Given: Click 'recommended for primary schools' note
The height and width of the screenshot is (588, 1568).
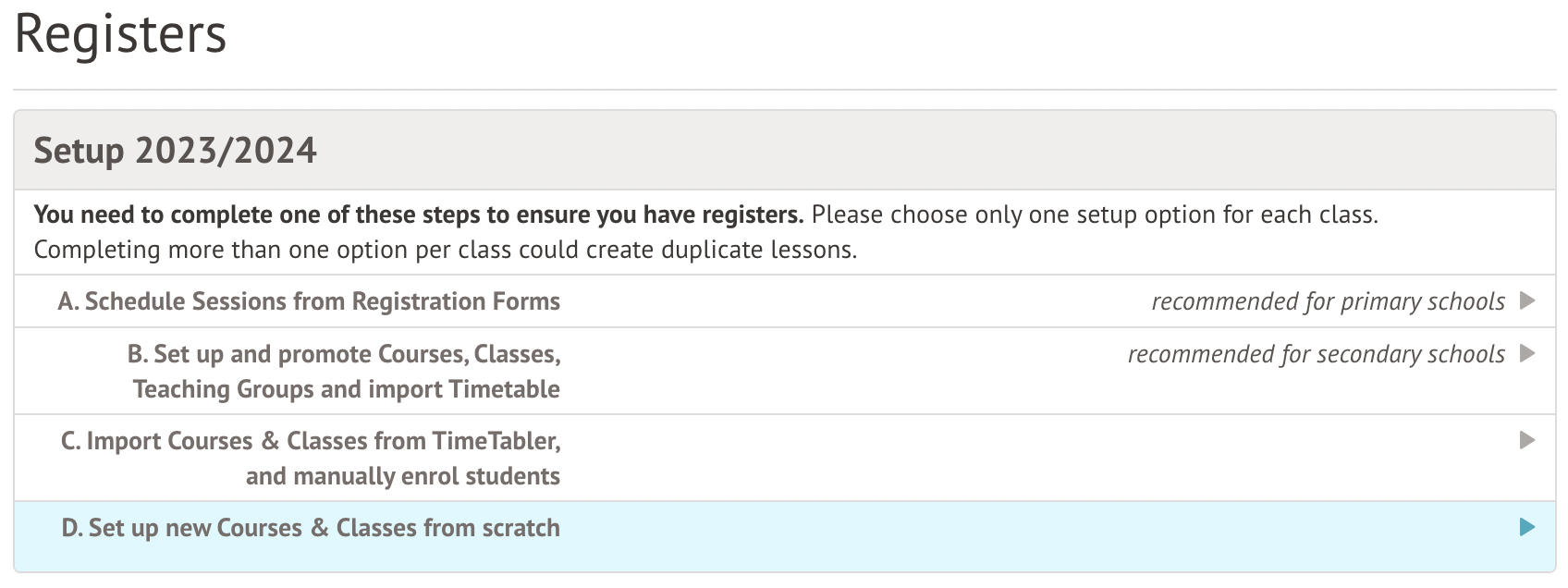Looking at the screenshot, I should click(x=1328, y=301).
